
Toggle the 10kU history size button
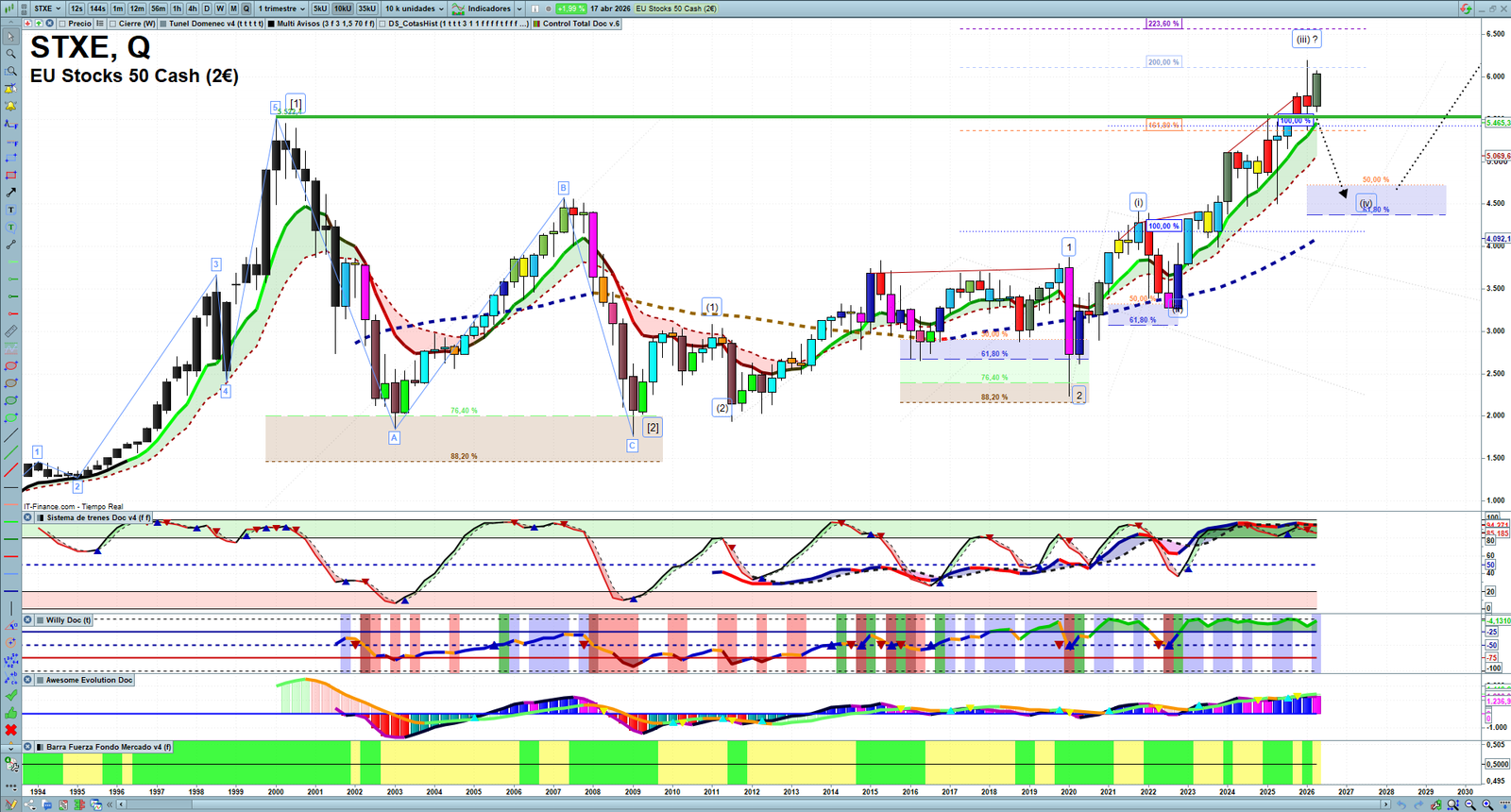tap(343, 8)
